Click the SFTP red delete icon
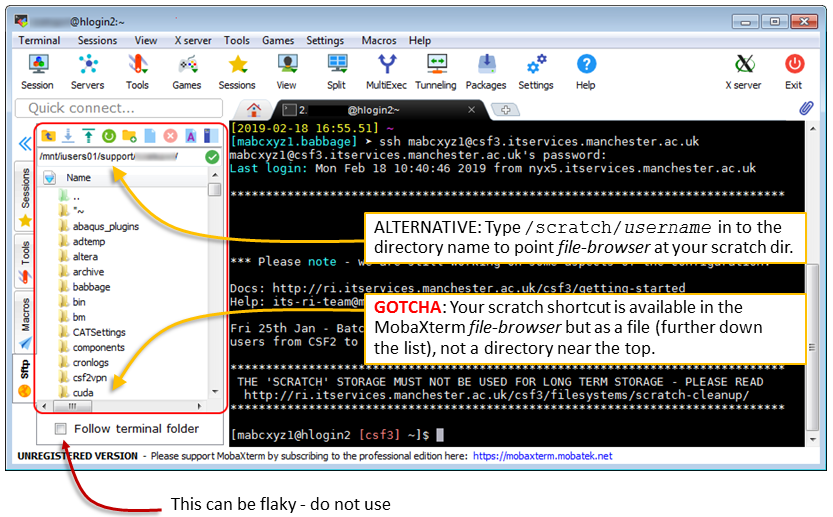This screenshot has width=833, height=517. pos(170,136)
